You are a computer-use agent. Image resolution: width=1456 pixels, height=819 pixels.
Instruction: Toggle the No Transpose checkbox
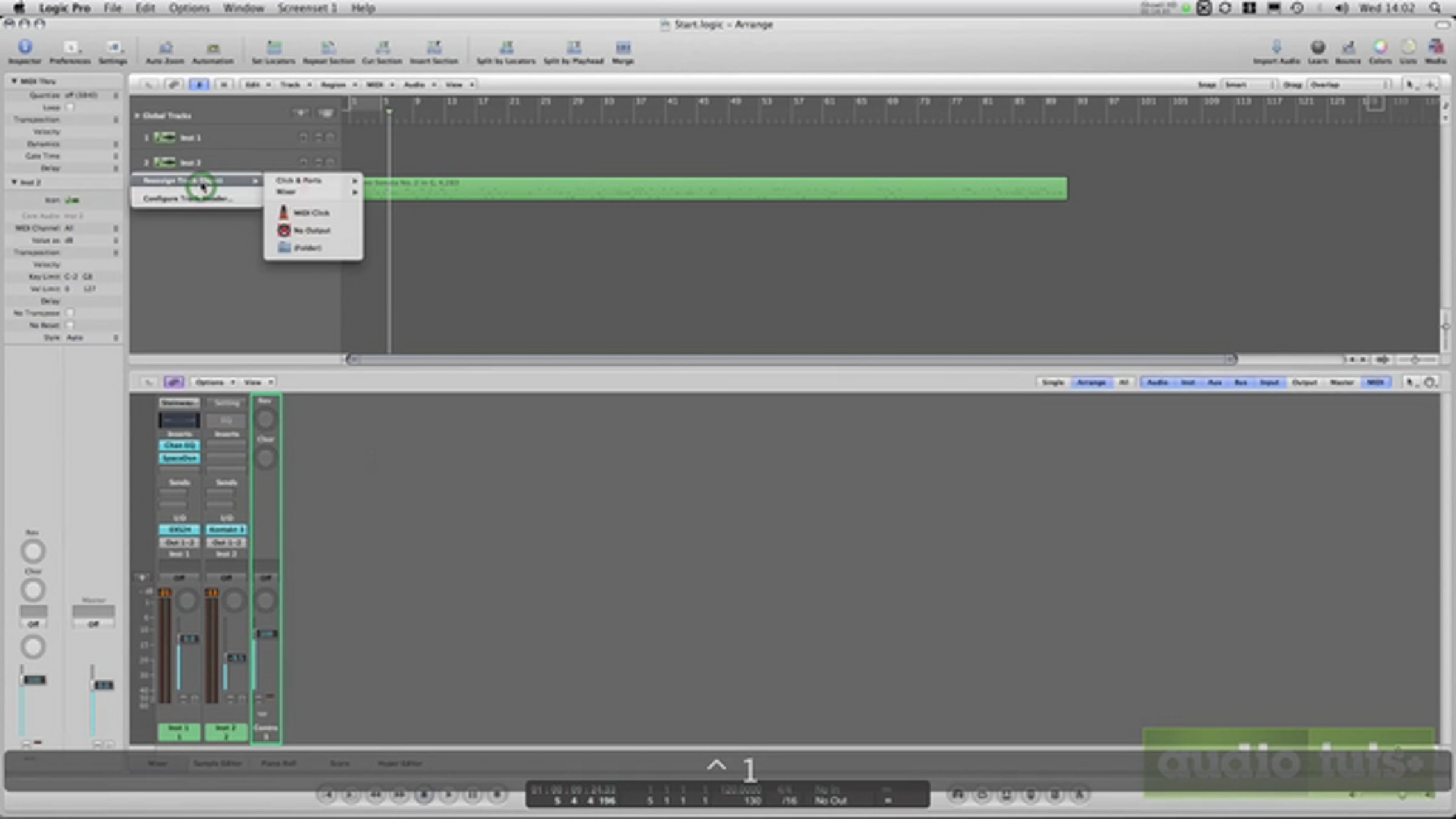coord(70,313)
